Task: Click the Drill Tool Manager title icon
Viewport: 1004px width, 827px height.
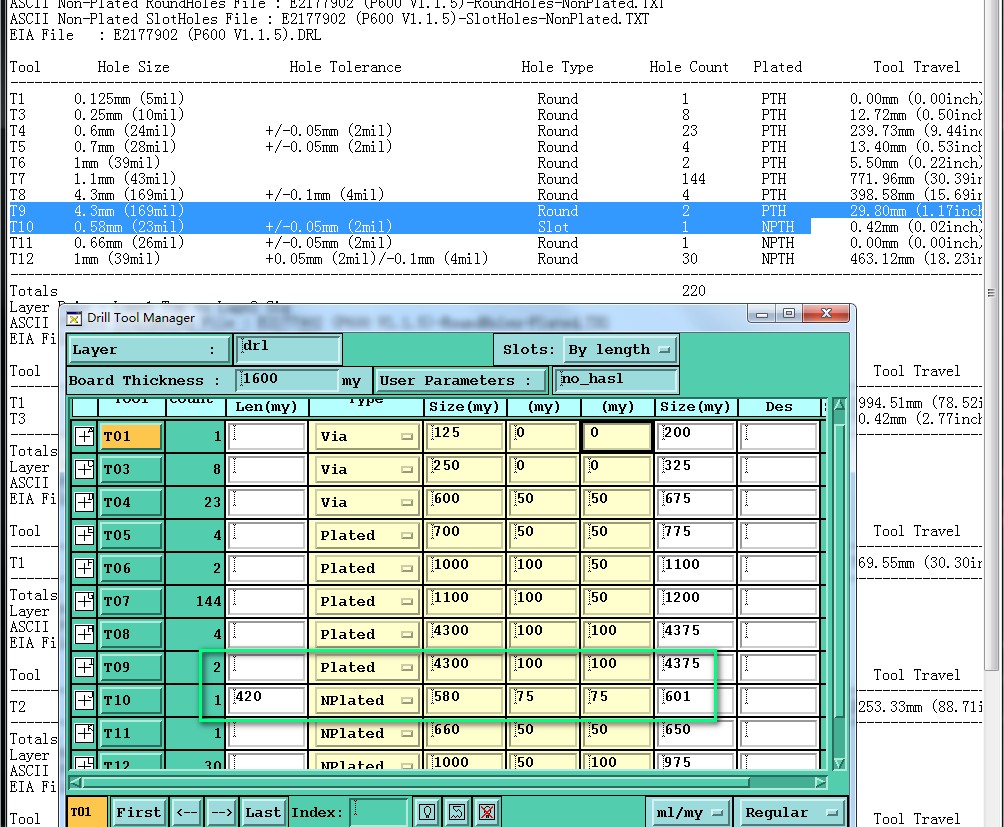Action: (x=74, y=318)
